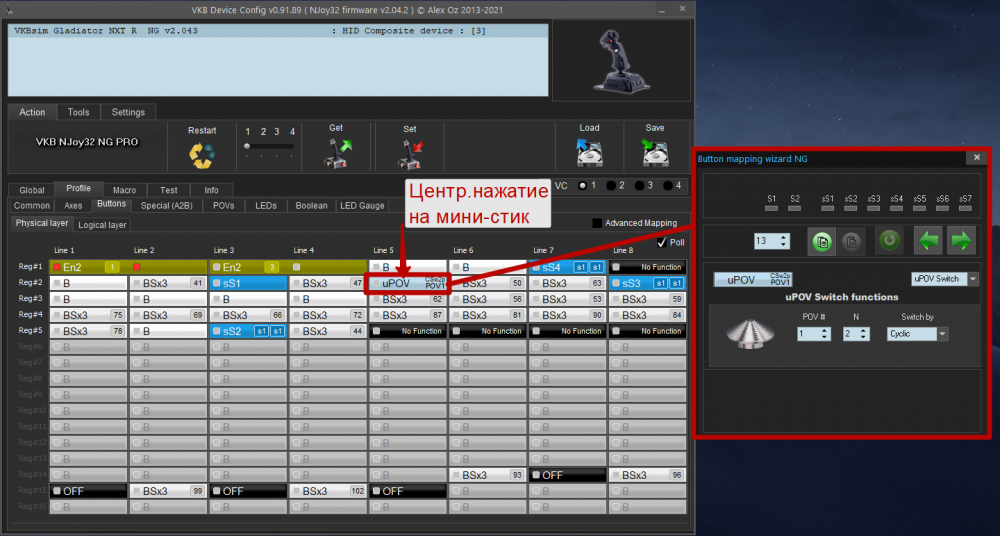Click the sS1 cell in Line 3
The height and width of the screenshot is (536, 1000).
pos(248,283)
